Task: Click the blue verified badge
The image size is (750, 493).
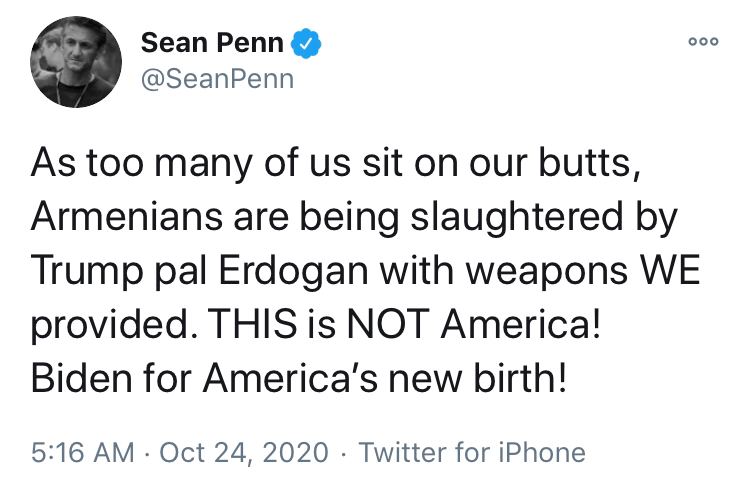Action: click(x=306, y=43)
